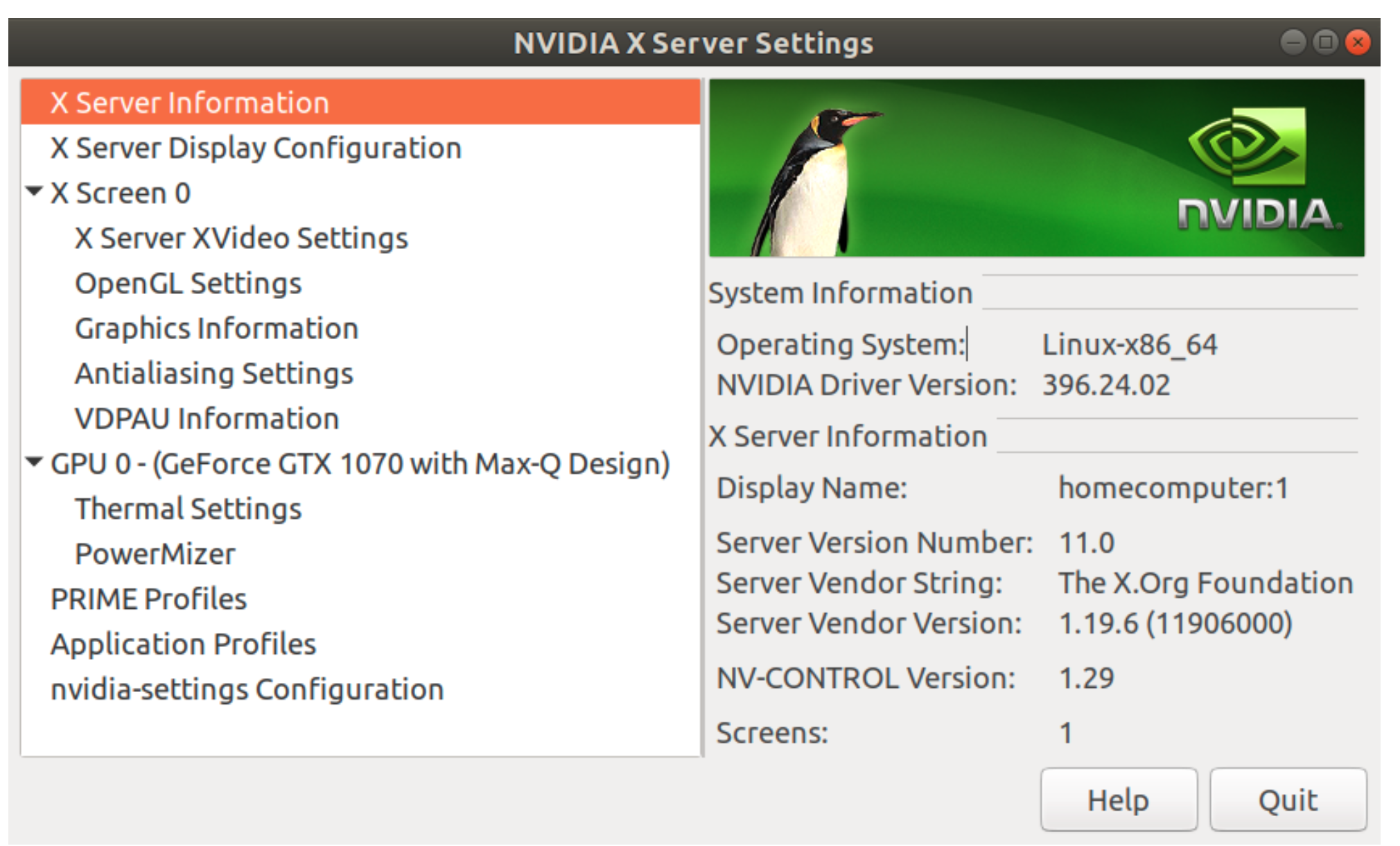
Task: Select GPU 0 GeForce GTX 1070 entry
Action: 360,464
